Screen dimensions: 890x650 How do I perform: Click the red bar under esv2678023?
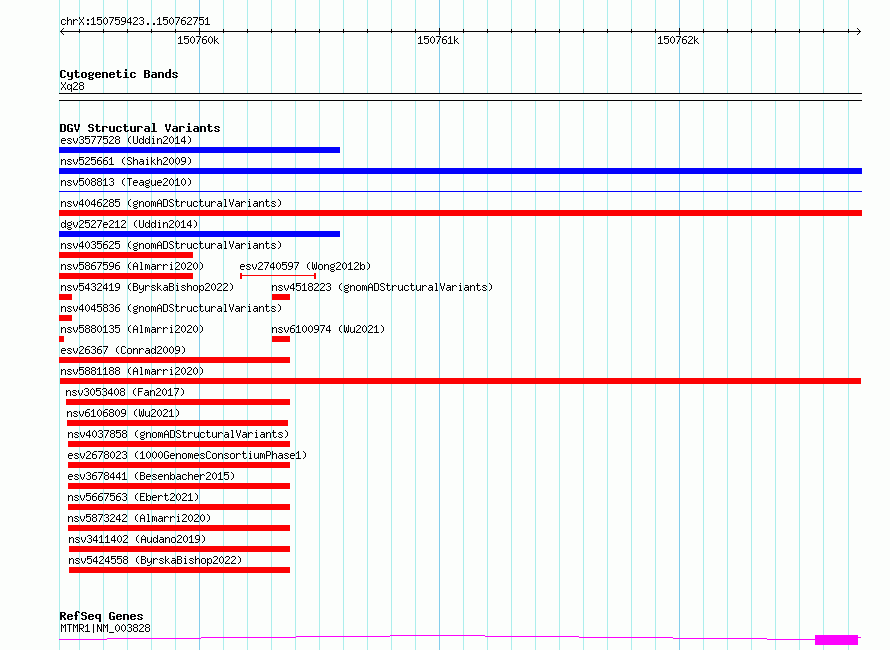point(179,465)
